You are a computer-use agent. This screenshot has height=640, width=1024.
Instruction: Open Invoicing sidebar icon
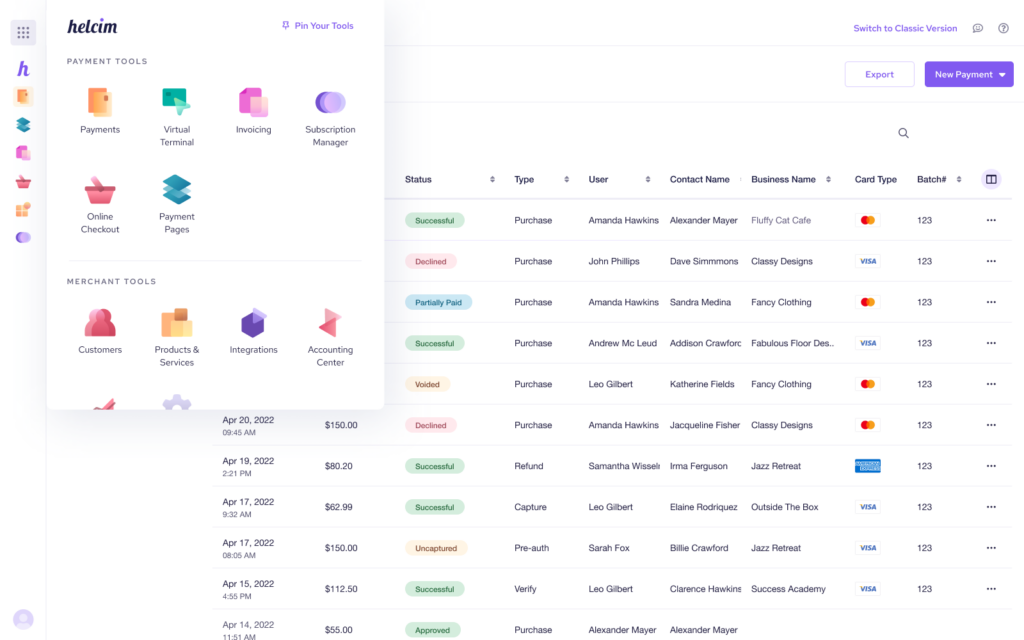23,153
